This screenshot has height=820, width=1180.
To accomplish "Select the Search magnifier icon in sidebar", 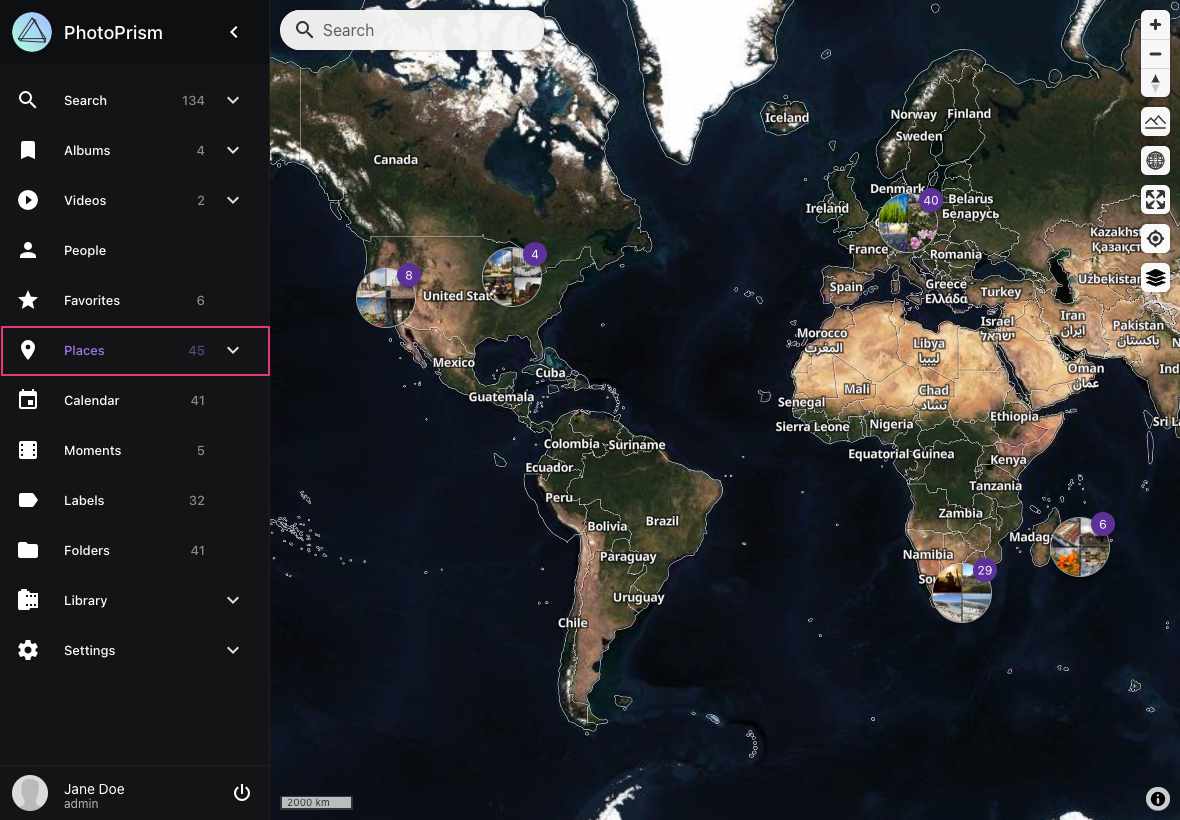I will click(27, 100).
